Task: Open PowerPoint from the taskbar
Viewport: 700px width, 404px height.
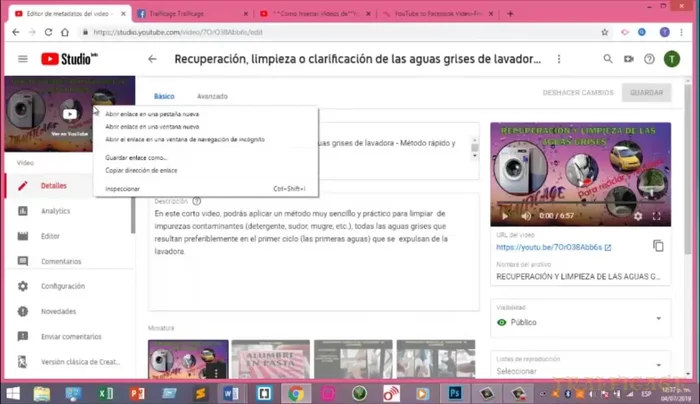Action: (x=137, y=394)
